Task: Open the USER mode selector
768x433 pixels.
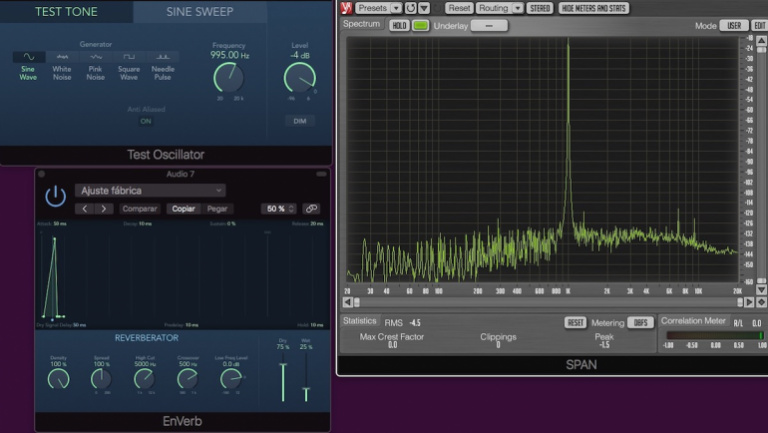Action: tap(734, 25)
